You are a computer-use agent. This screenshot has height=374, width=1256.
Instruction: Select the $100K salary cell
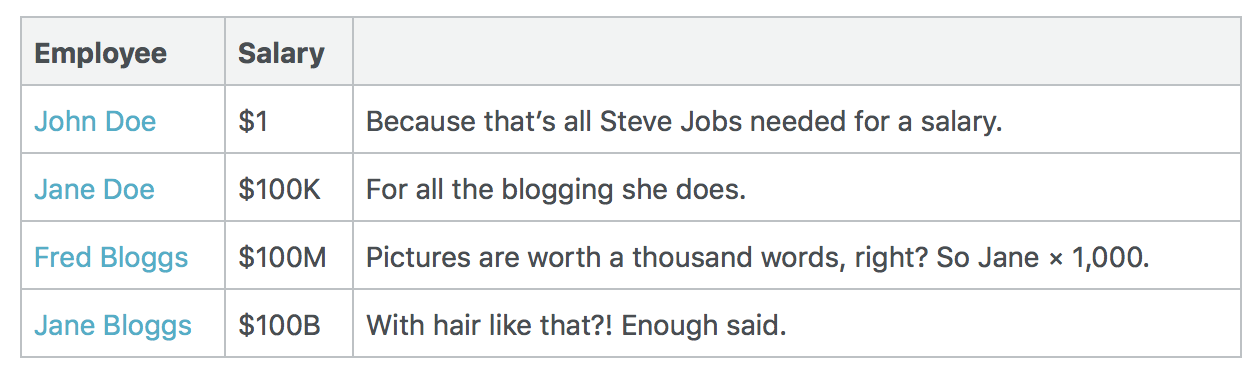point(289,189)
